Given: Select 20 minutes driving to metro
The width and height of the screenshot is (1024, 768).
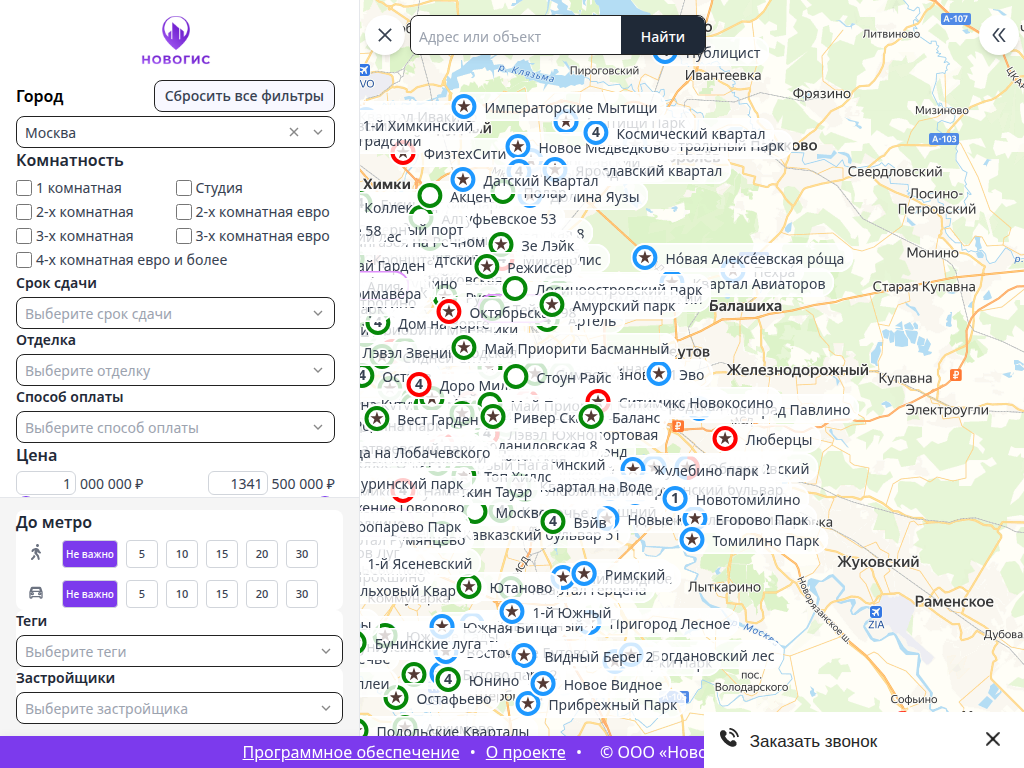Looking at the screenshot, I should [x=262, y=594].
